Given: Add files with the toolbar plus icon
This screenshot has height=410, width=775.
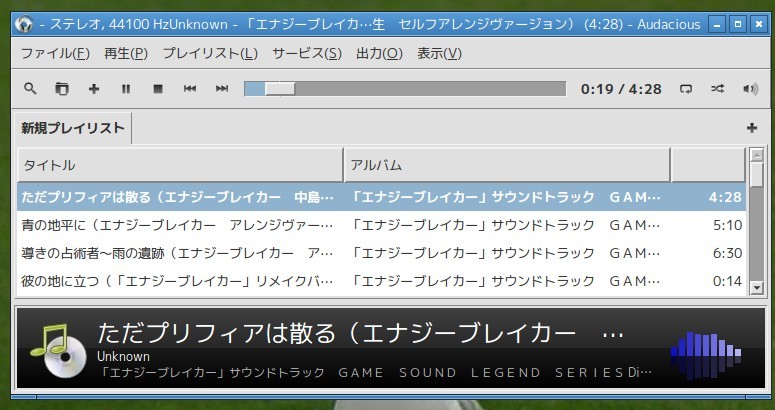Looking at the screenshot, I should (x=94, y=89).
